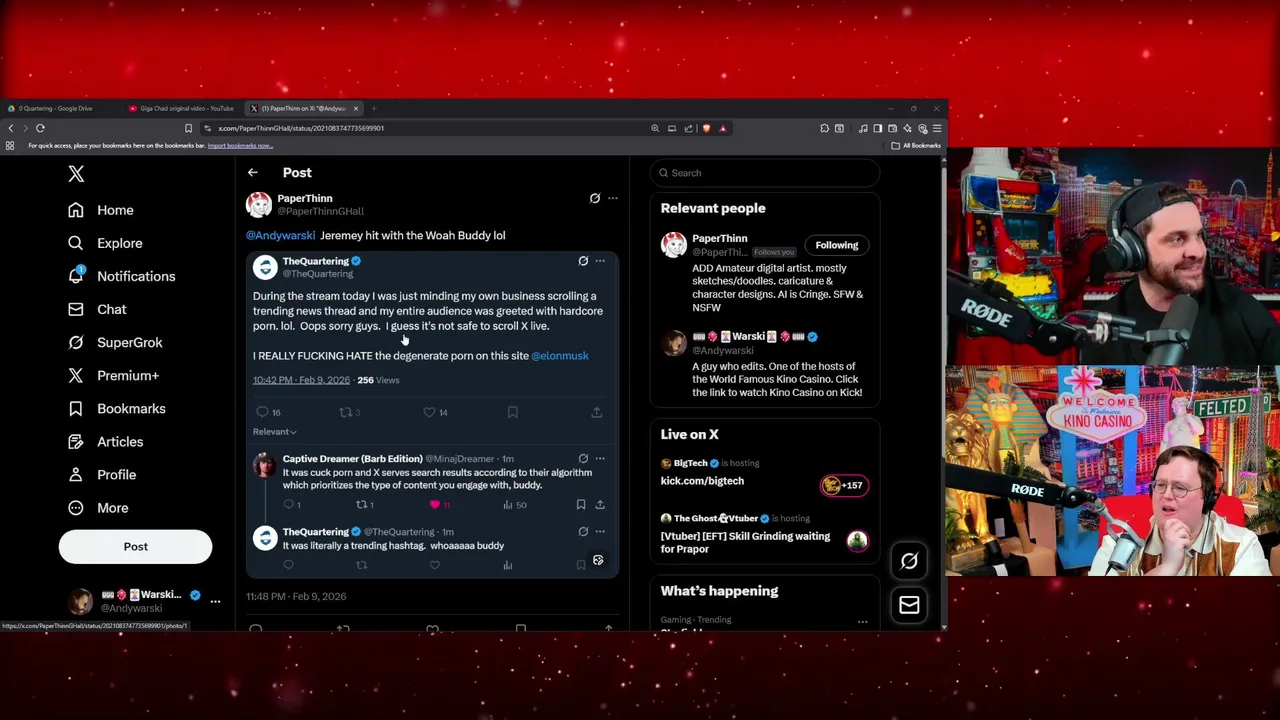
Task: Like the 'whoaaaaa buddy' reply
Action: click(x=435, y=566)
